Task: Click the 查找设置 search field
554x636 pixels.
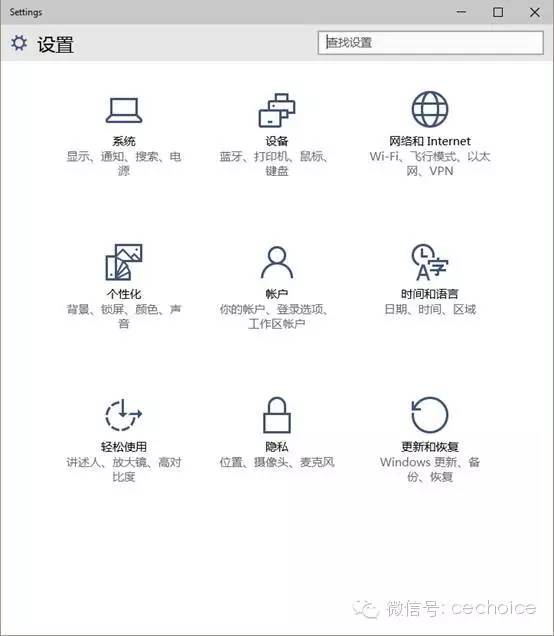Action: tap(430, 43)
